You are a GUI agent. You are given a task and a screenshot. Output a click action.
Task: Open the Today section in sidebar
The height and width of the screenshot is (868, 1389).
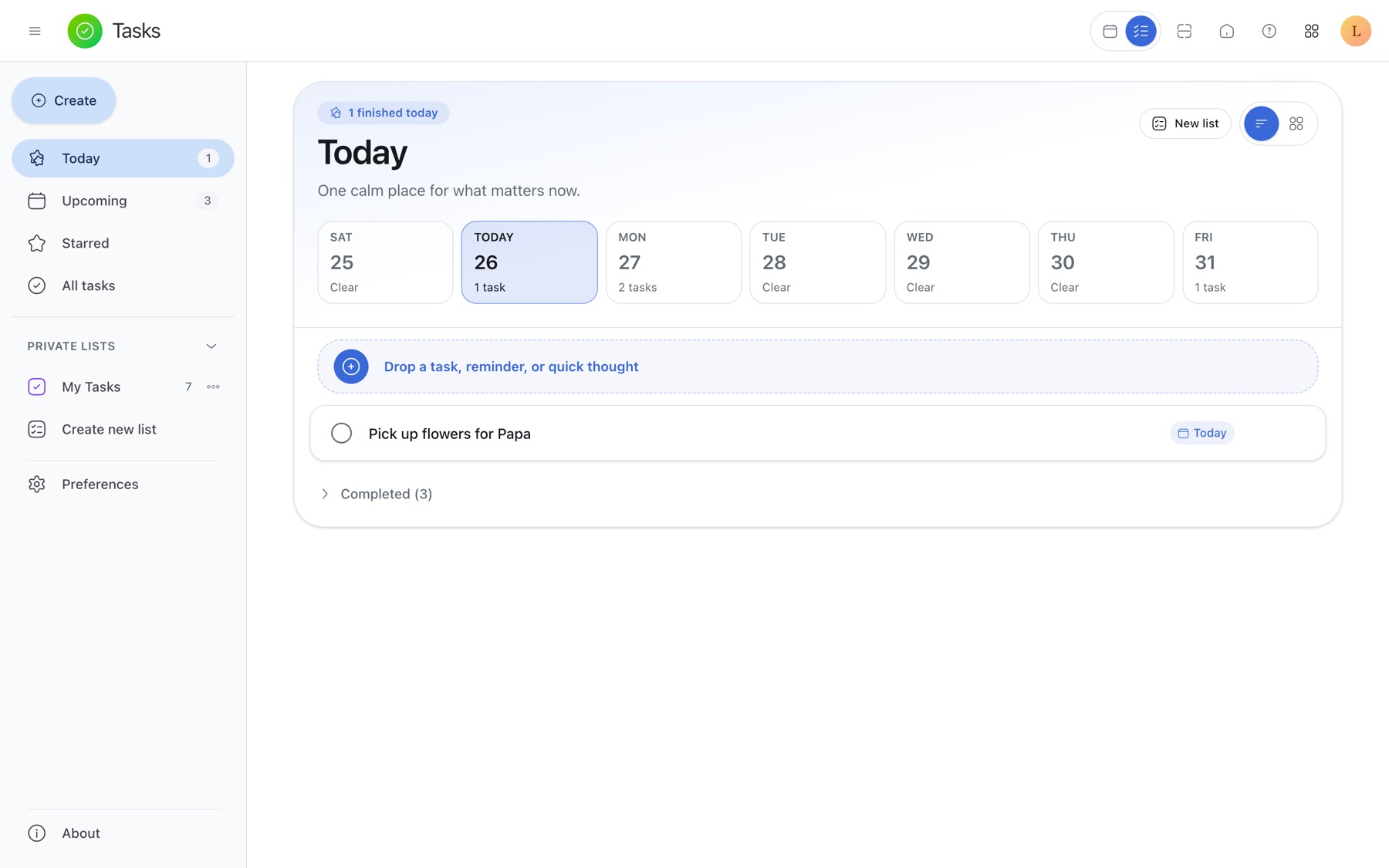pyautogui.click(x=123, y=158)
